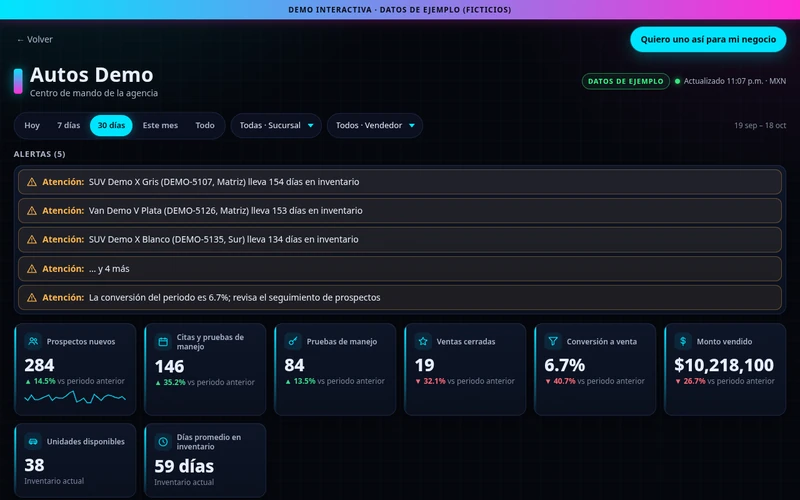Click warning icon for DEMO-5135 alert
Viewport: 800px width, 500px height.
(x=32, y=239)
